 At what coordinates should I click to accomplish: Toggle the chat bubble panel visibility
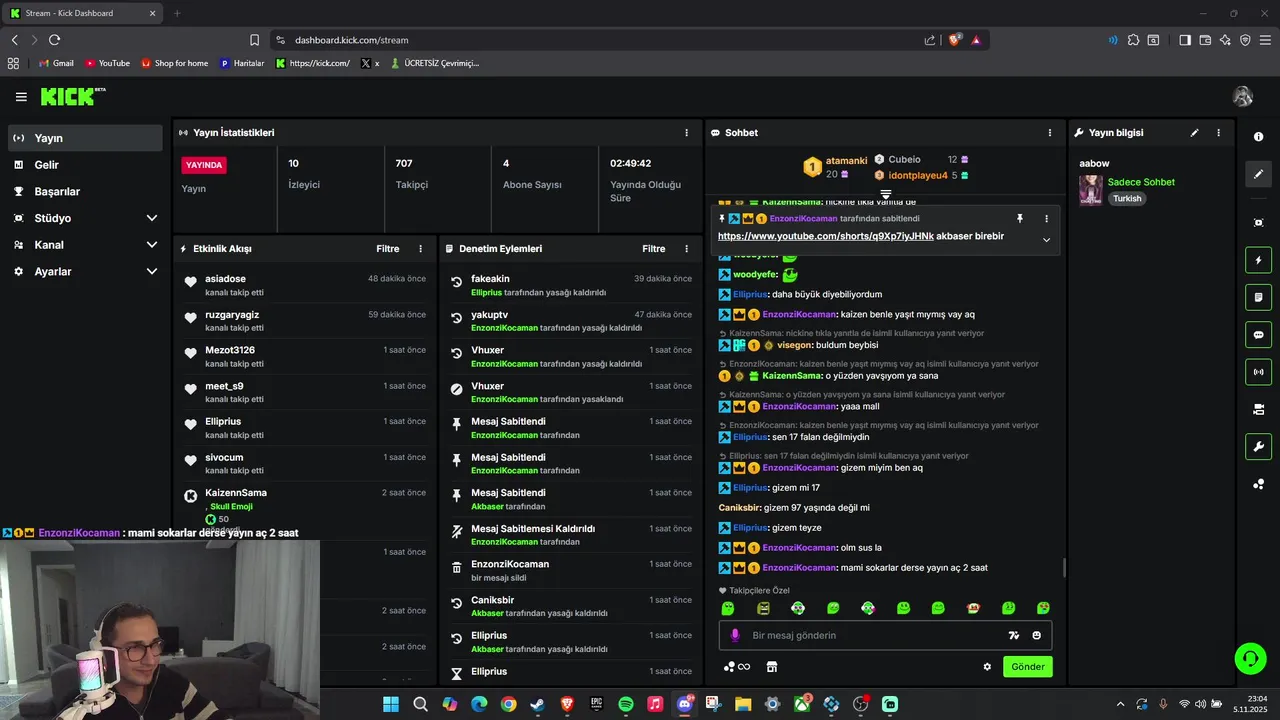pos(1258,335)
